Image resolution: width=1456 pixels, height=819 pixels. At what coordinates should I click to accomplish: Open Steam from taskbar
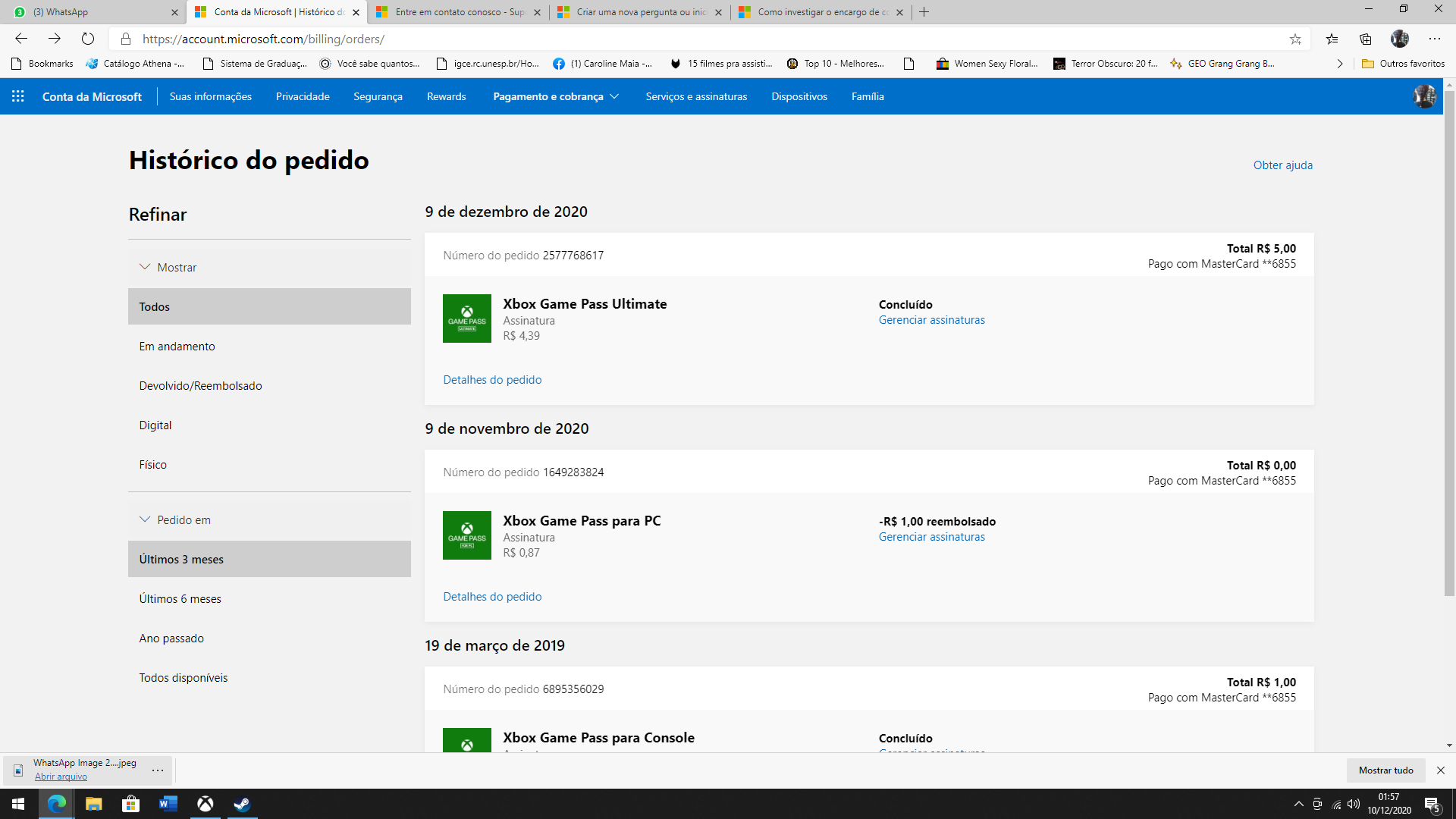point(242,804)
